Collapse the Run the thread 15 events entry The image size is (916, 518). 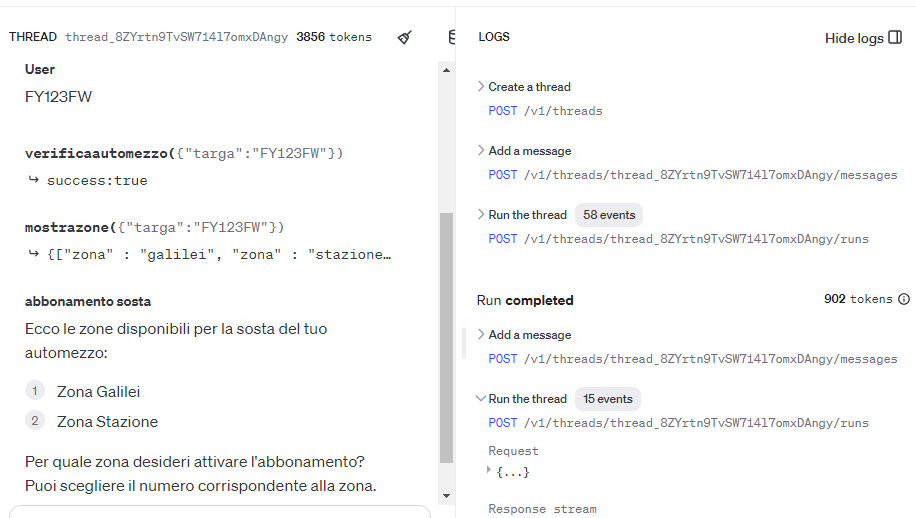coord(481,399)
